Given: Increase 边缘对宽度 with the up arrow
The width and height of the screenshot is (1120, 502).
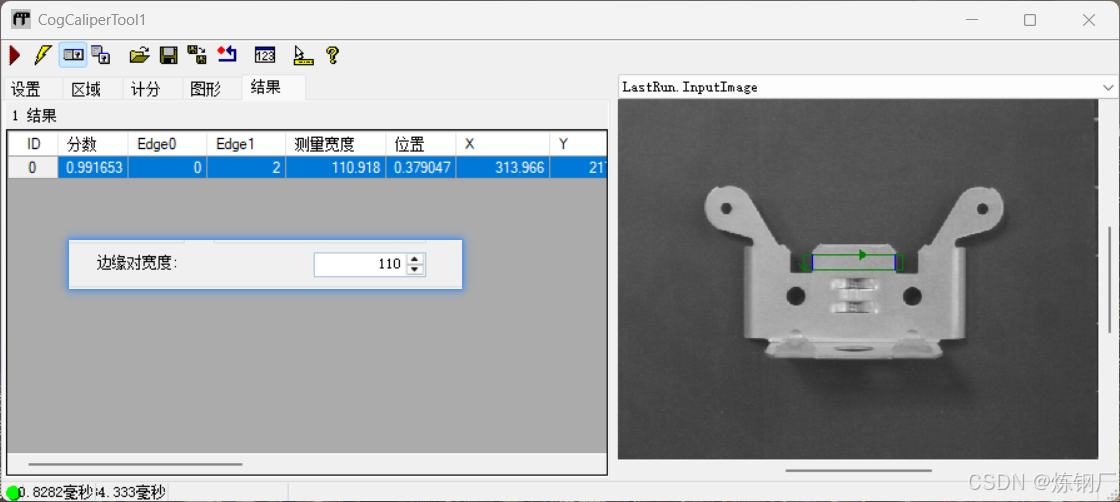Looking at the screenshot, I should pyautogui.click(x=414, y=259).
